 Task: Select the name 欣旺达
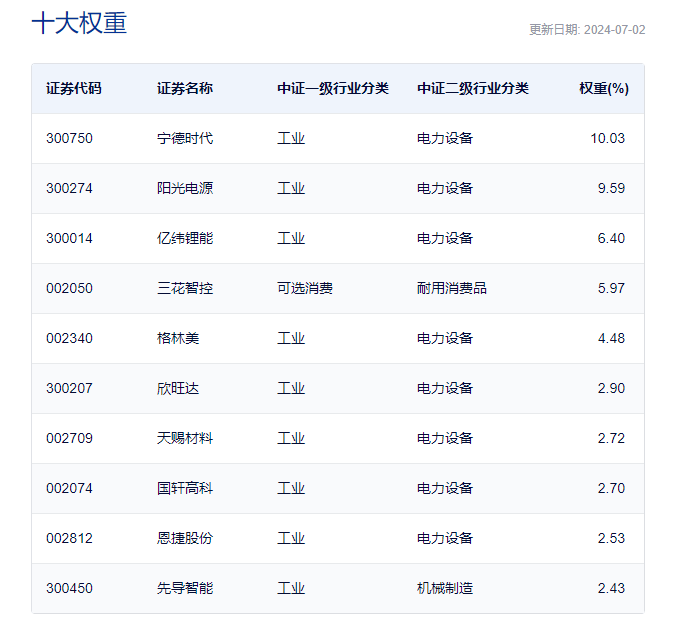click(x=178, y=388)
